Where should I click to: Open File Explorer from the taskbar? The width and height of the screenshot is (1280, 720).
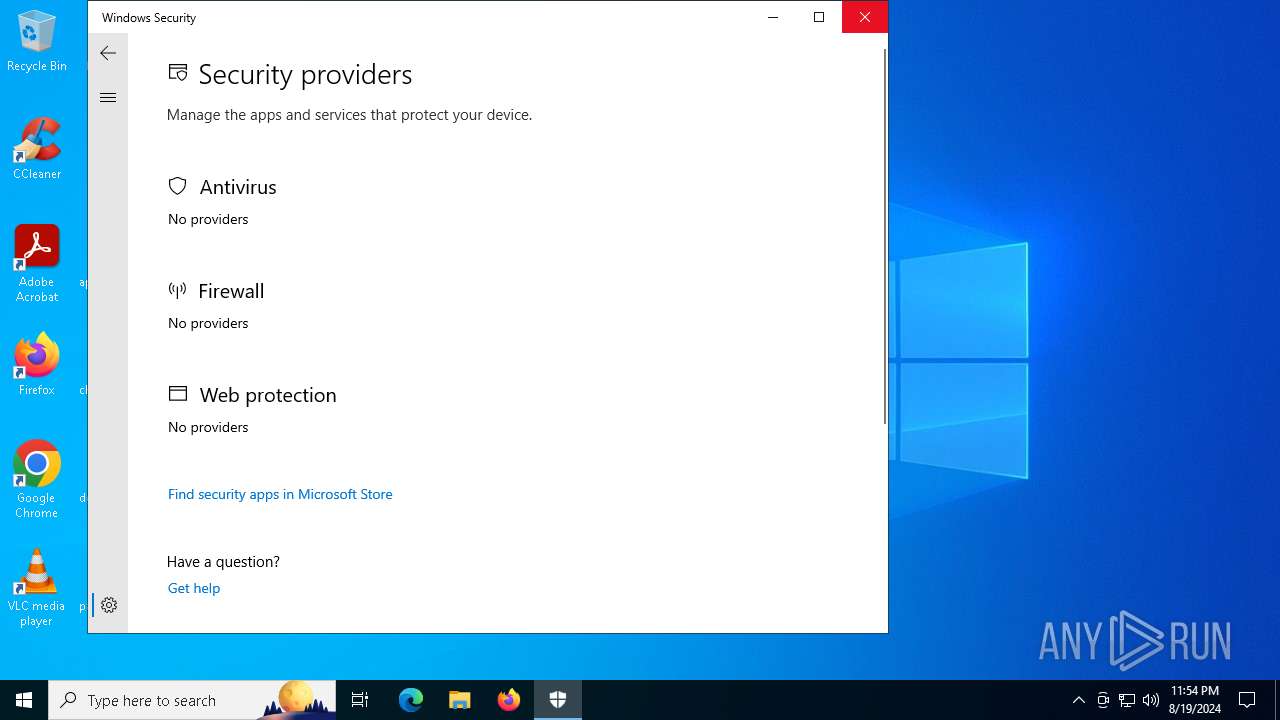(x=460, y=700)
